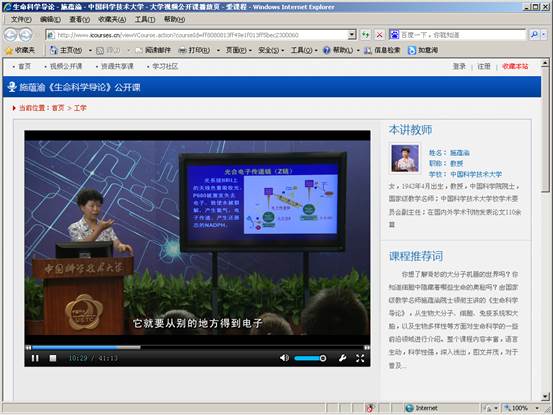Click the red X Stop loading icon
Screen dimensions: 553x415
point(379,35)
